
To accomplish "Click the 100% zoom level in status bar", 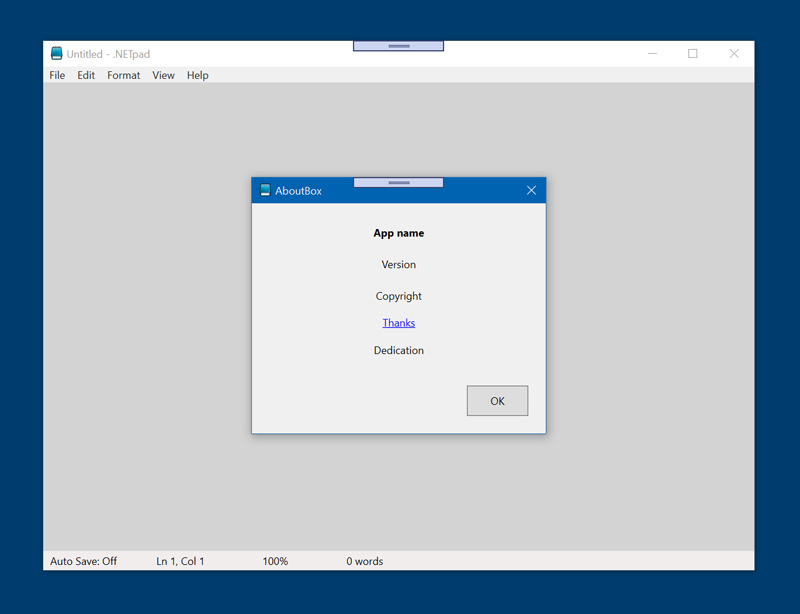I will click(x=275, y=561).
